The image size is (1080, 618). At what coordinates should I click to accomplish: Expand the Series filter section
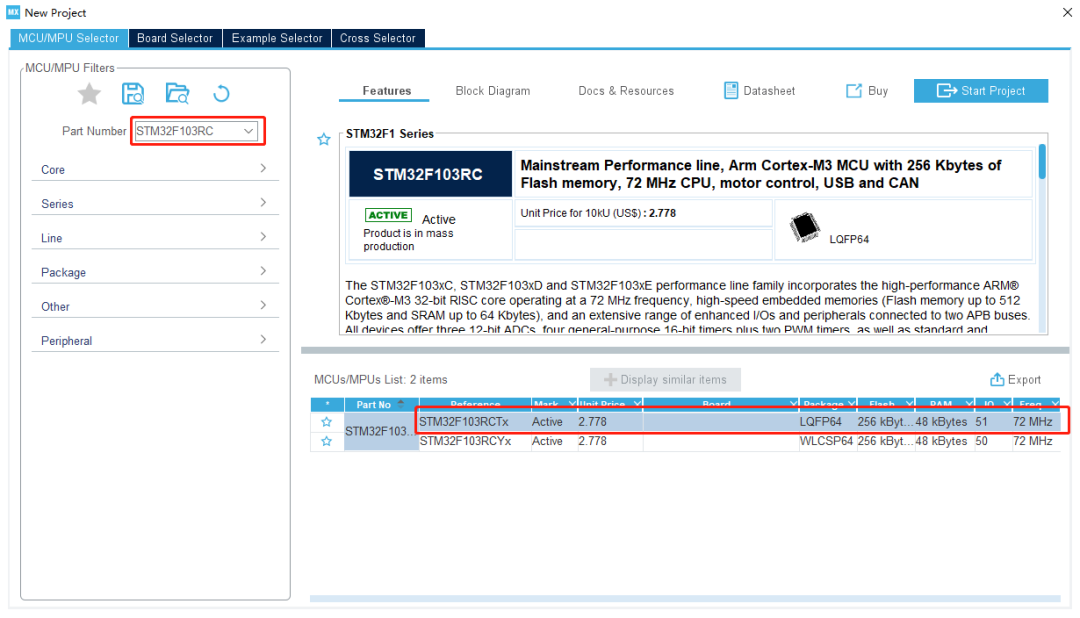[x=155, y=204]
